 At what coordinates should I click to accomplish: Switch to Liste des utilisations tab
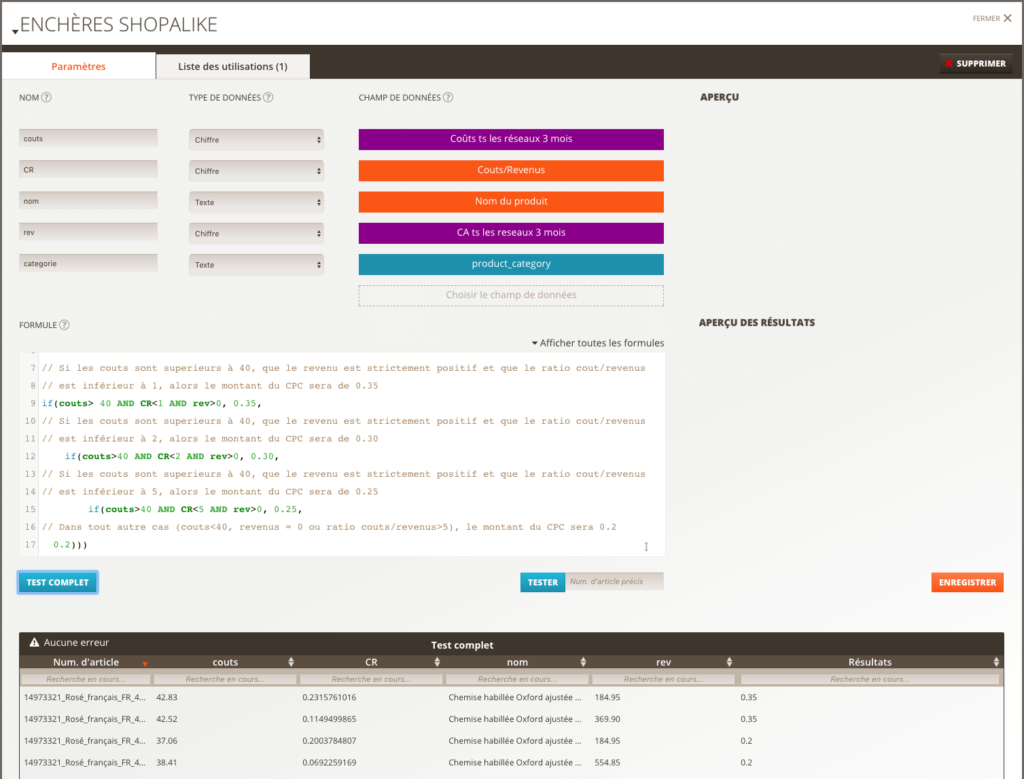click(x=232, y=67)
